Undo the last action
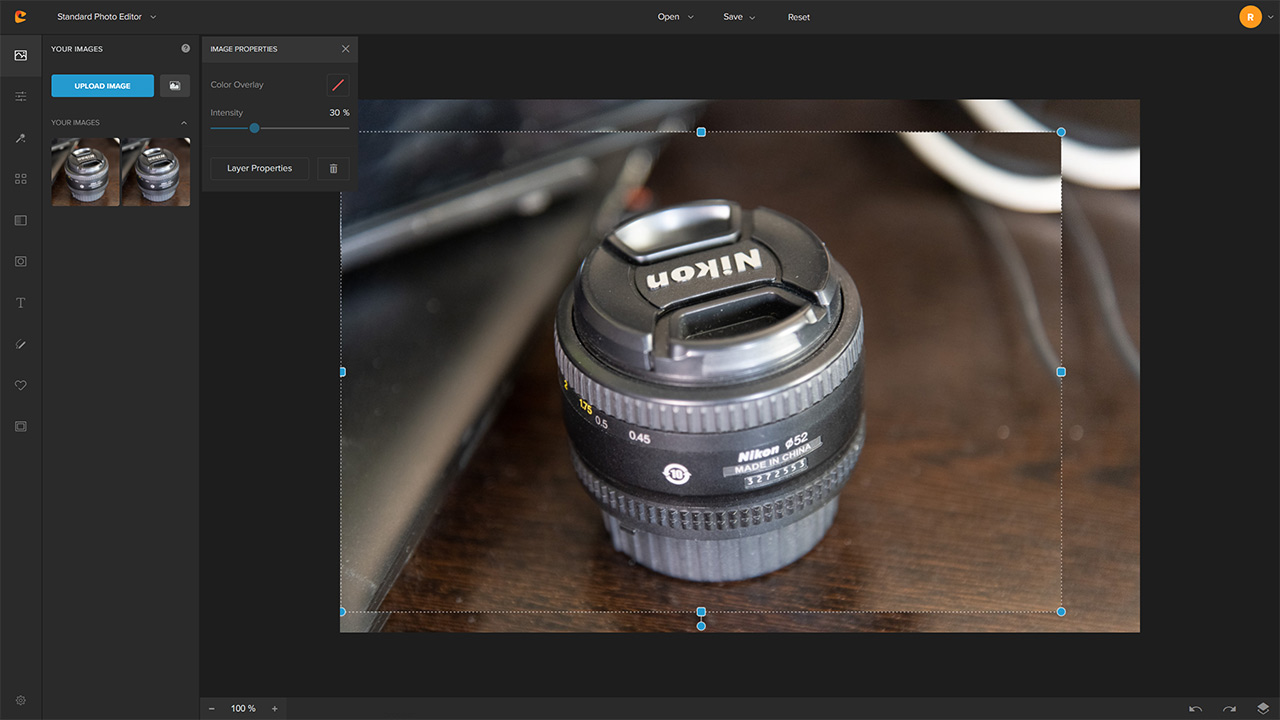The height and width of the screenshot is (720, 1280). click(x=1195, y=708)
